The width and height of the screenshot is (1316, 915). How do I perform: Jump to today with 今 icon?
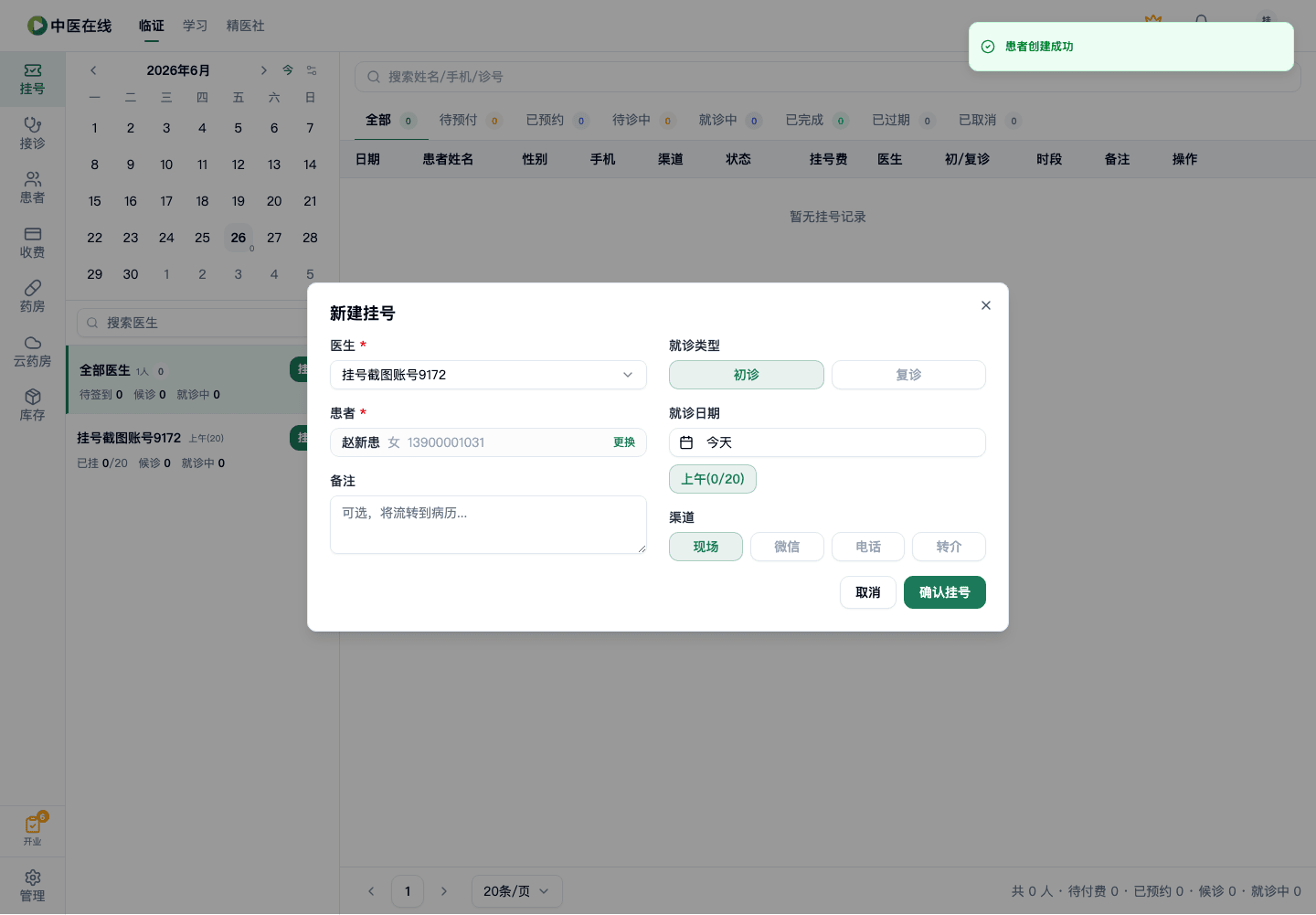[x=288, y=70]
